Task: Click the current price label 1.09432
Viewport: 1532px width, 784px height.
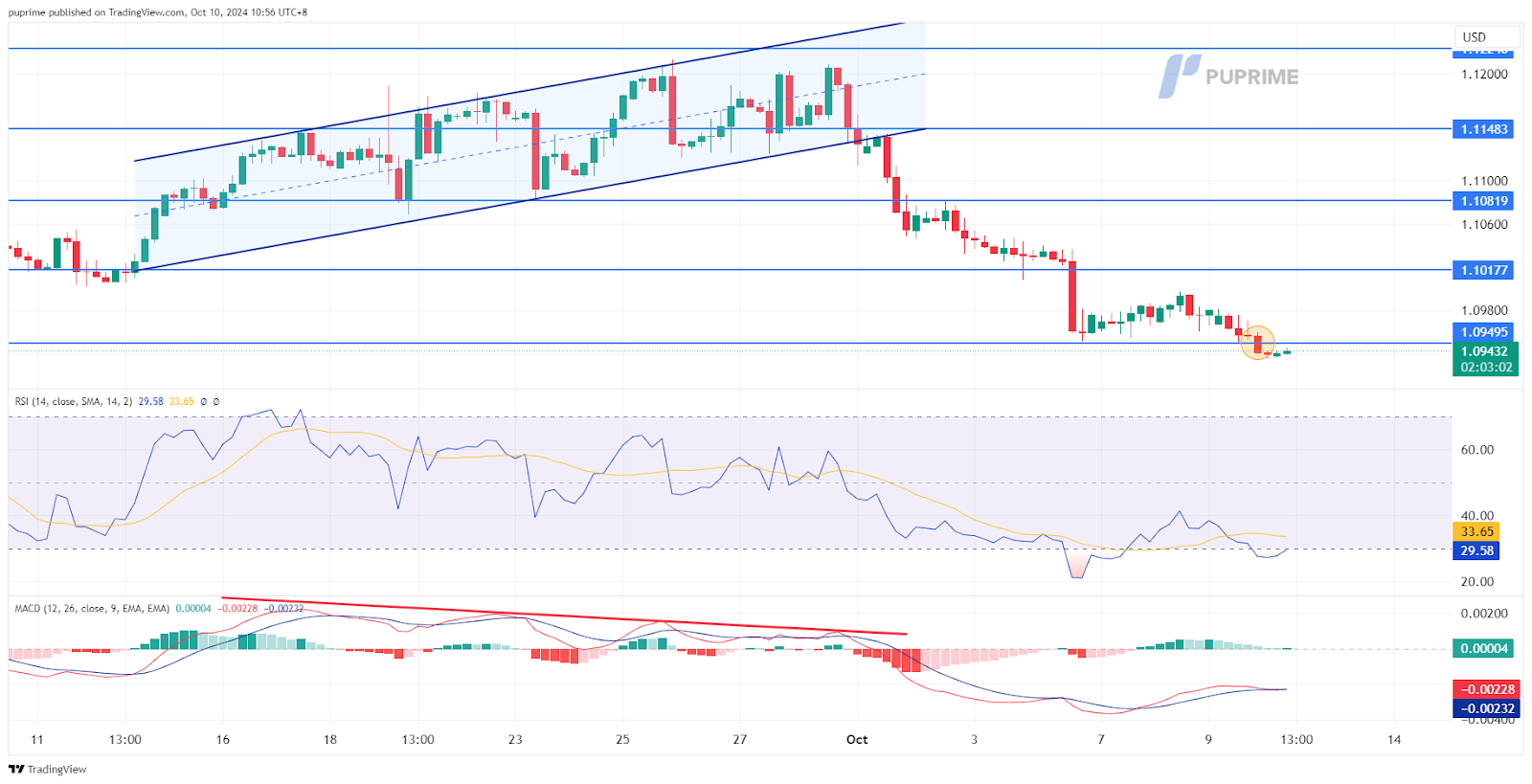Action: click(x=1485, y=351)
